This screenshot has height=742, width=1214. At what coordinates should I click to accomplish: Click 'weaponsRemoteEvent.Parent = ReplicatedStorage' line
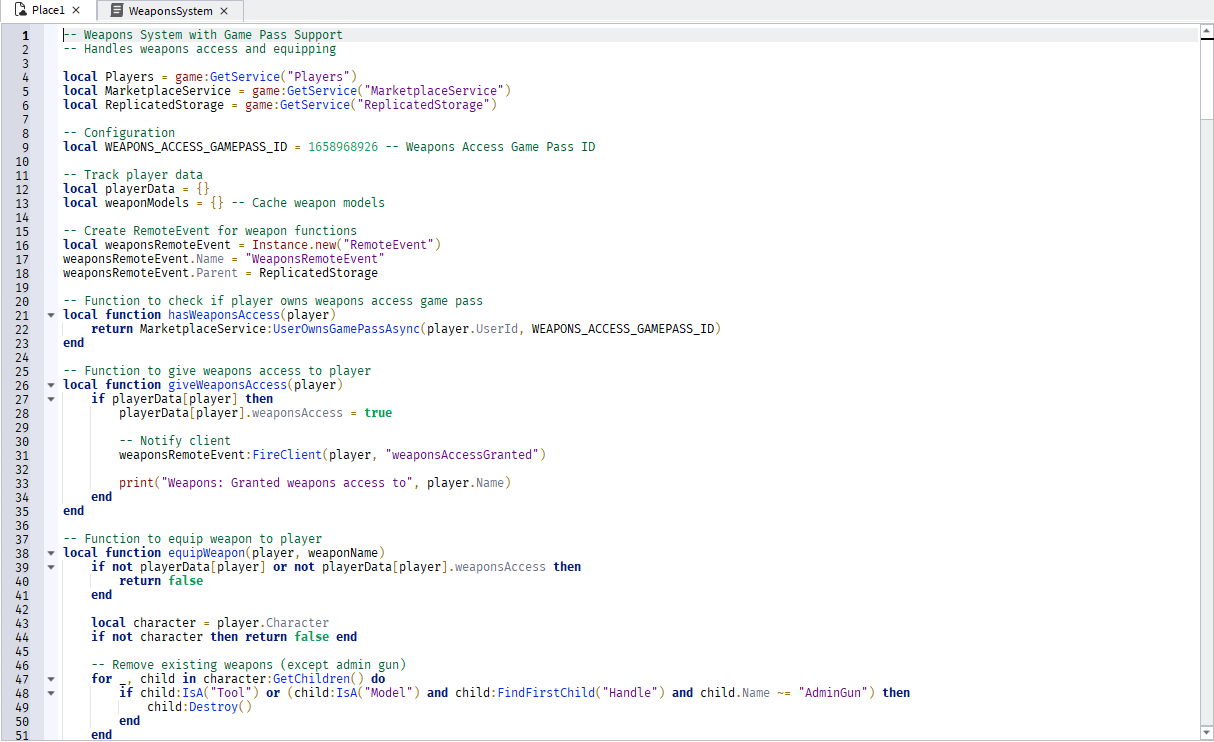pyautogui.click(x=220, y=273)
